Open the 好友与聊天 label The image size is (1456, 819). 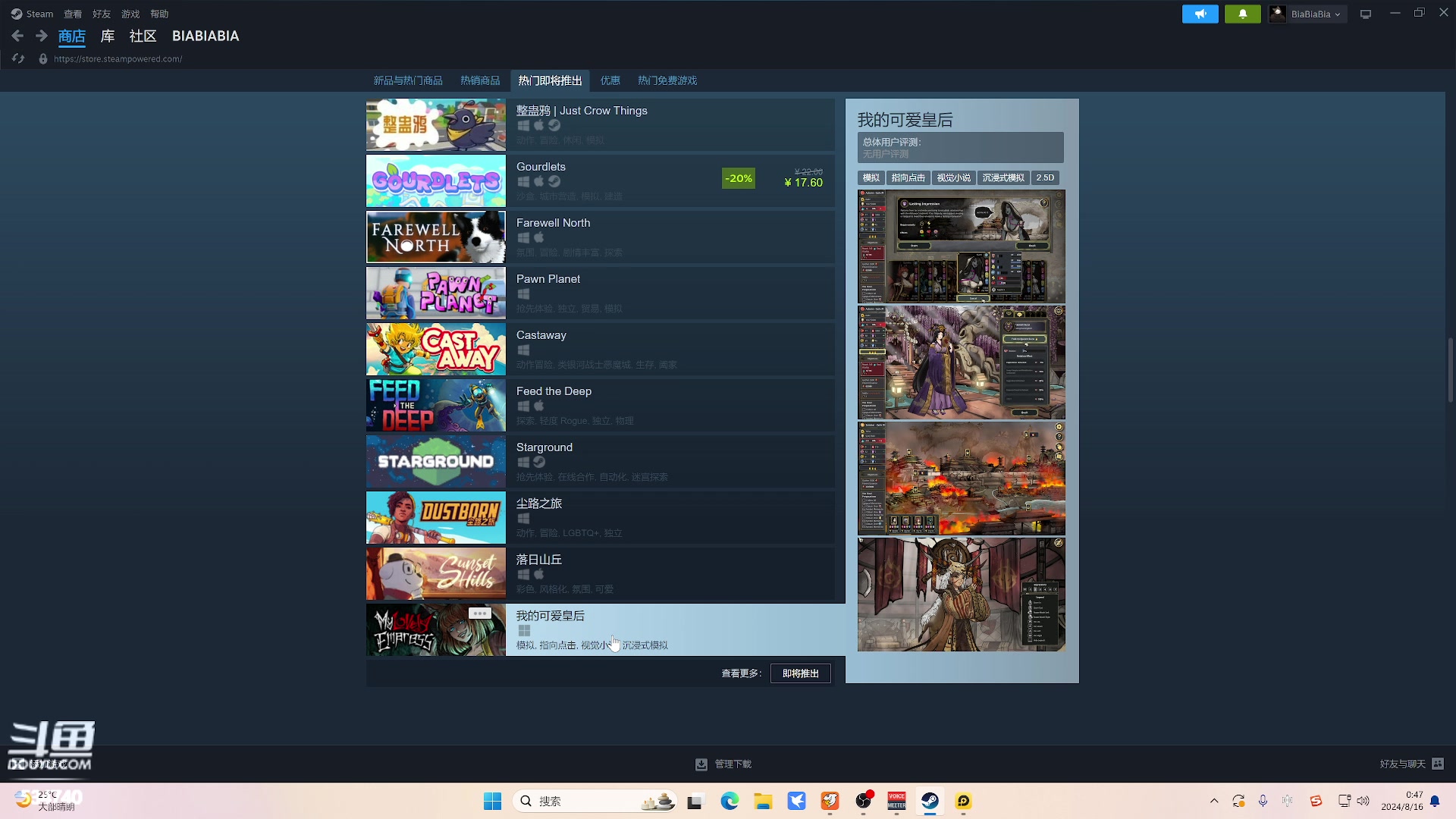click(1402, 764)
